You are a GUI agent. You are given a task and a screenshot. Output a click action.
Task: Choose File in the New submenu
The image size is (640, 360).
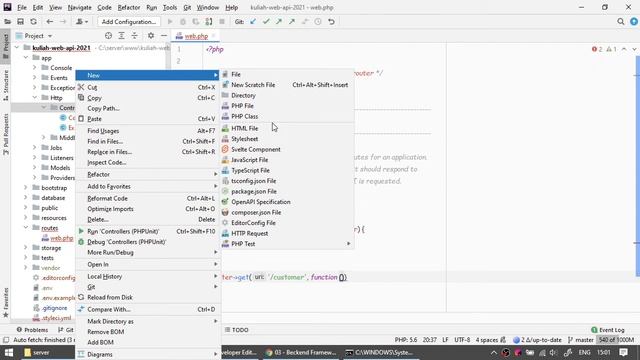tap(236, 74)
